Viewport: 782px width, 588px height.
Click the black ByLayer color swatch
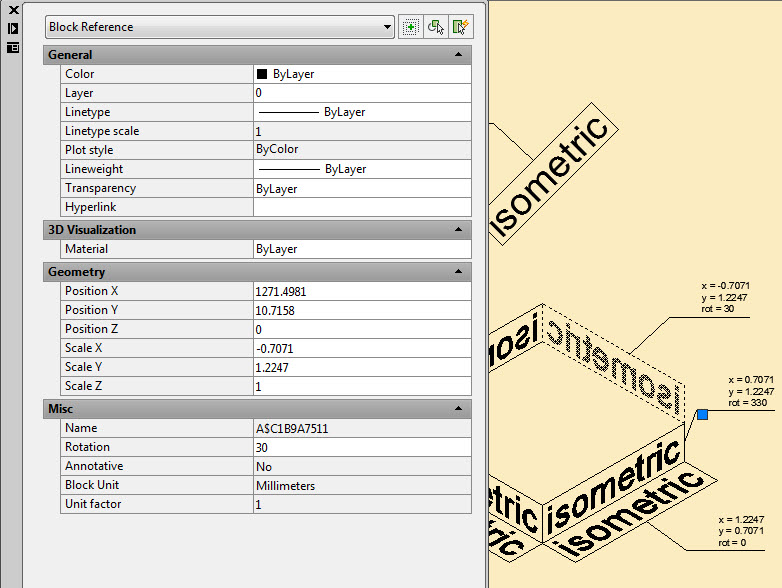[262, 74]
